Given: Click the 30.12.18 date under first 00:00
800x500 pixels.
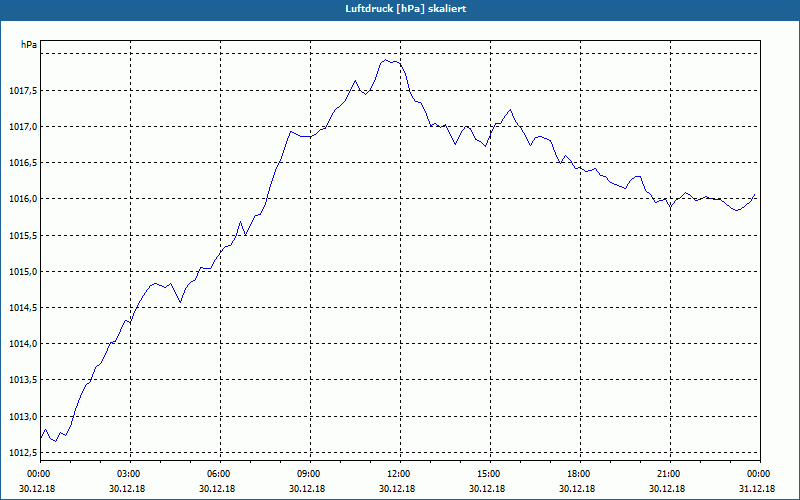Looking at the screenshot, I should pyautogui.click(x=37, y=488).
